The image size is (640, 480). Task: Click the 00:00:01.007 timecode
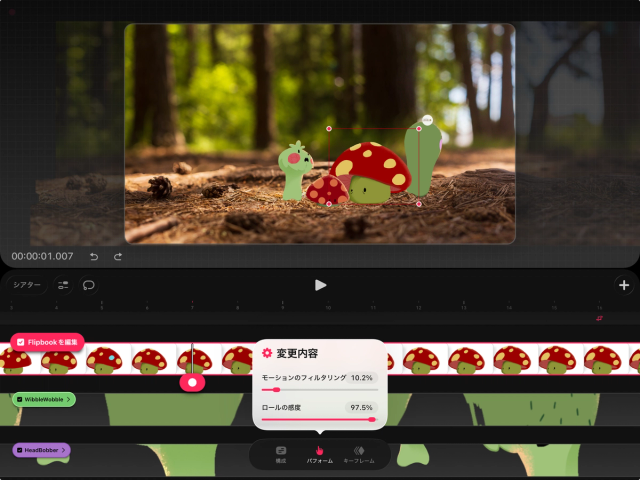[x=42, y=256]
